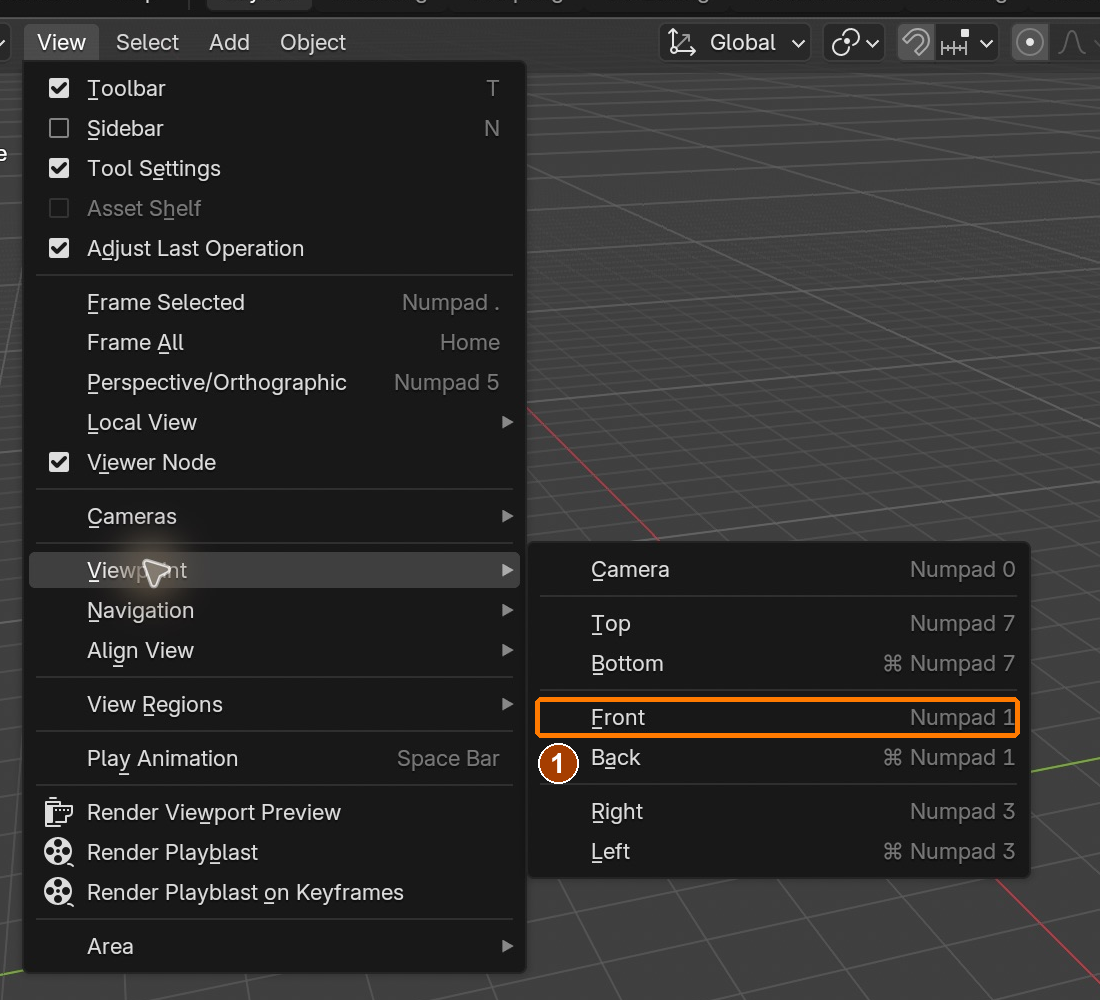Click the film reel icon beside Render Playblast
Viewport: 1100px width, 1000px height.
58,852
